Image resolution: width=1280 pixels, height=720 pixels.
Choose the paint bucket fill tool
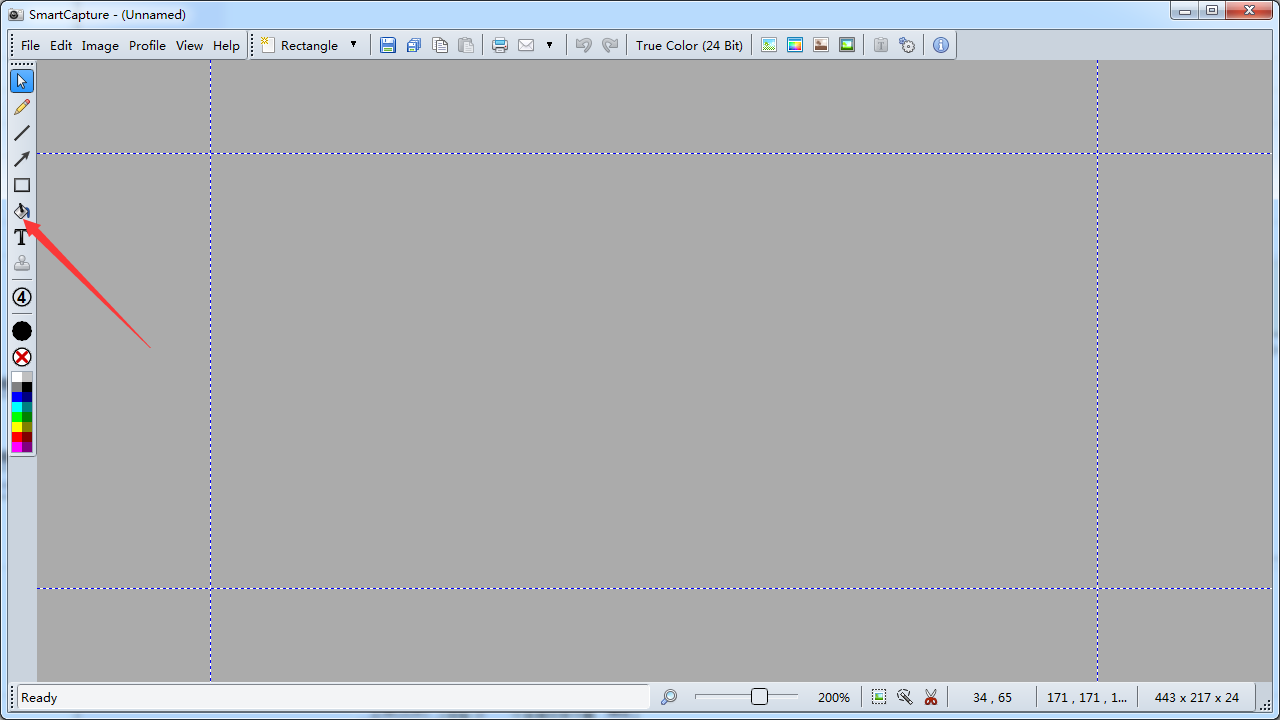point(21,211)
